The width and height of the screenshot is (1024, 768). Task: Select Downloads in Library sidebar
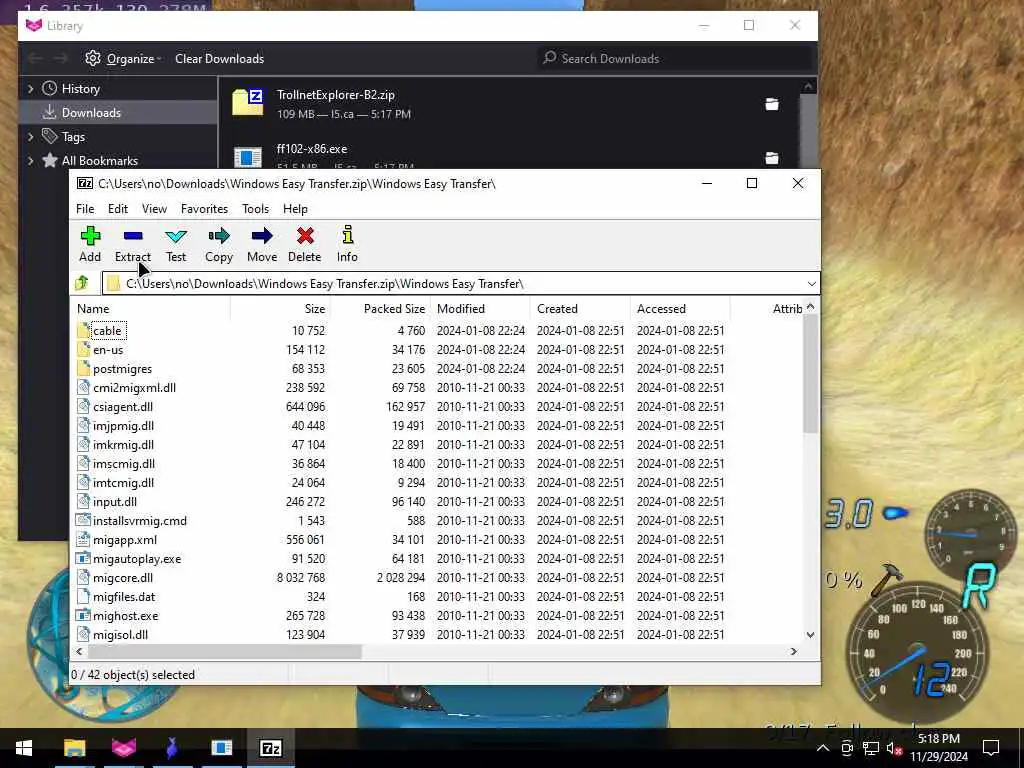point(118,112)
